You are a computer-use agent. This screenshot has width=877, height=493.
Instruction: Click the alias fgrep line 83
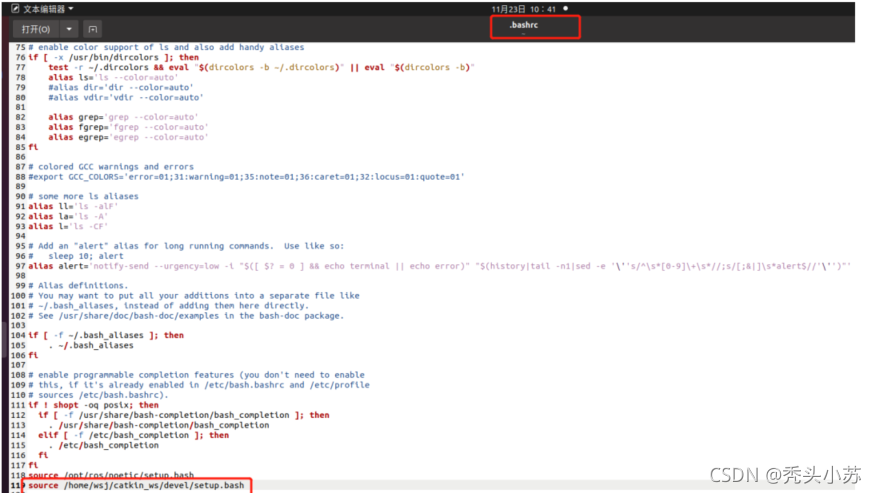click(128, 127)
